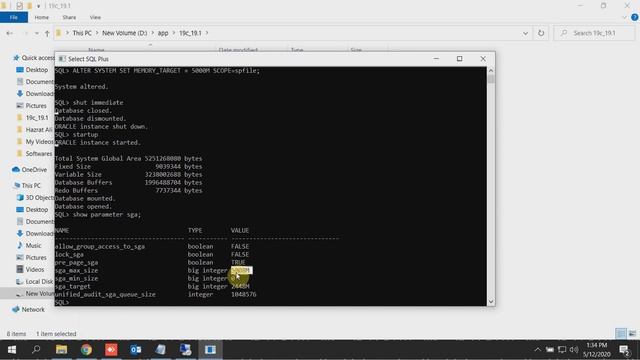The image size is (640, 360).
Task: Click This PC in the address path
Action: [x=82, y=33]
